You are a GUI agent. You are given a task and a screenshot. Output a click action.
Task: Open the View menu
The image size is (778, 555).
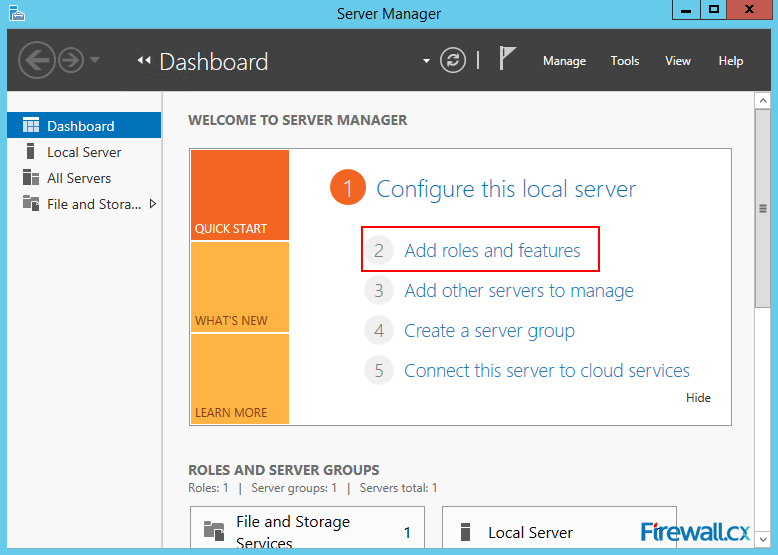tap(678, 61)
